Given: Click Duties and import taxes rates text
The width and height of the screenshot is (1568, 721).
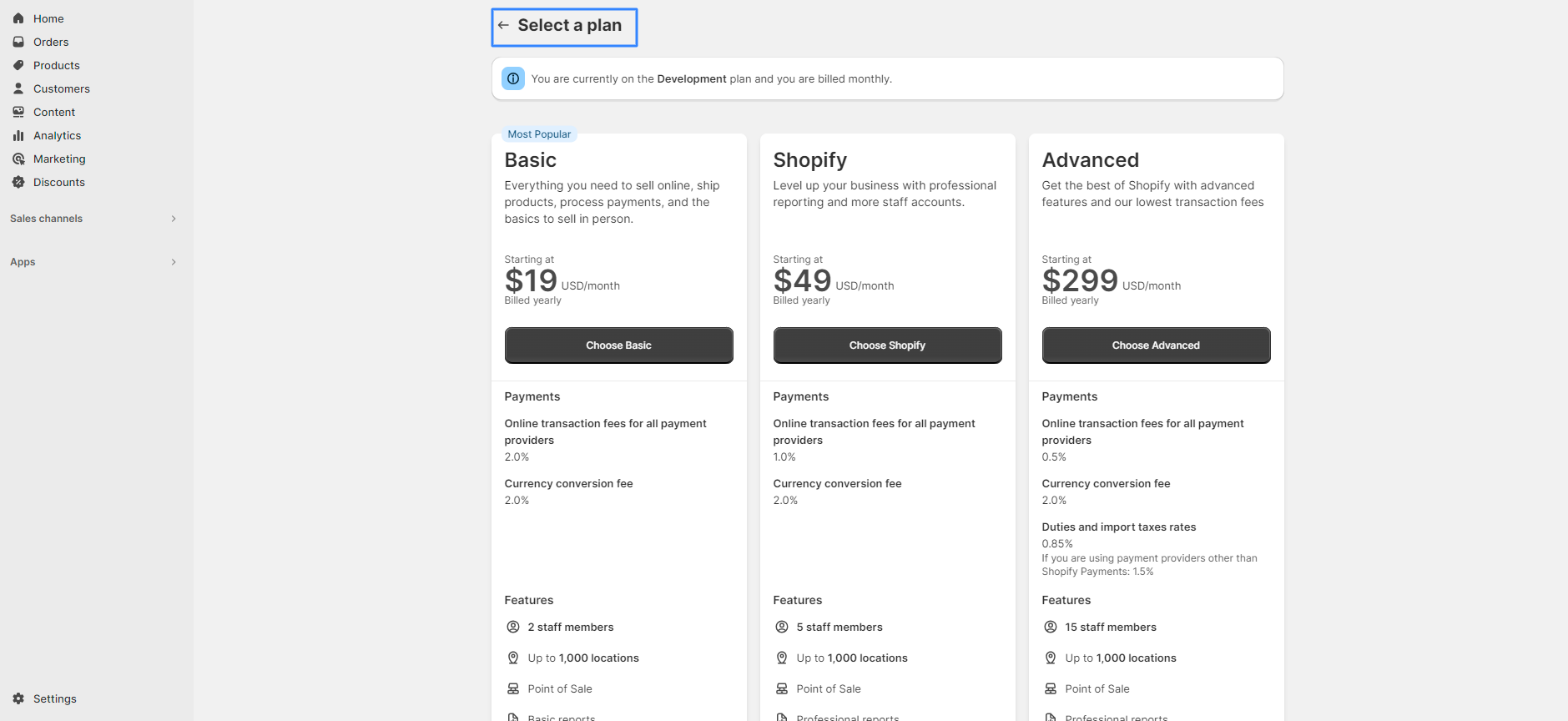Looking at the screenshot, I should click(x=1119, y=527).
